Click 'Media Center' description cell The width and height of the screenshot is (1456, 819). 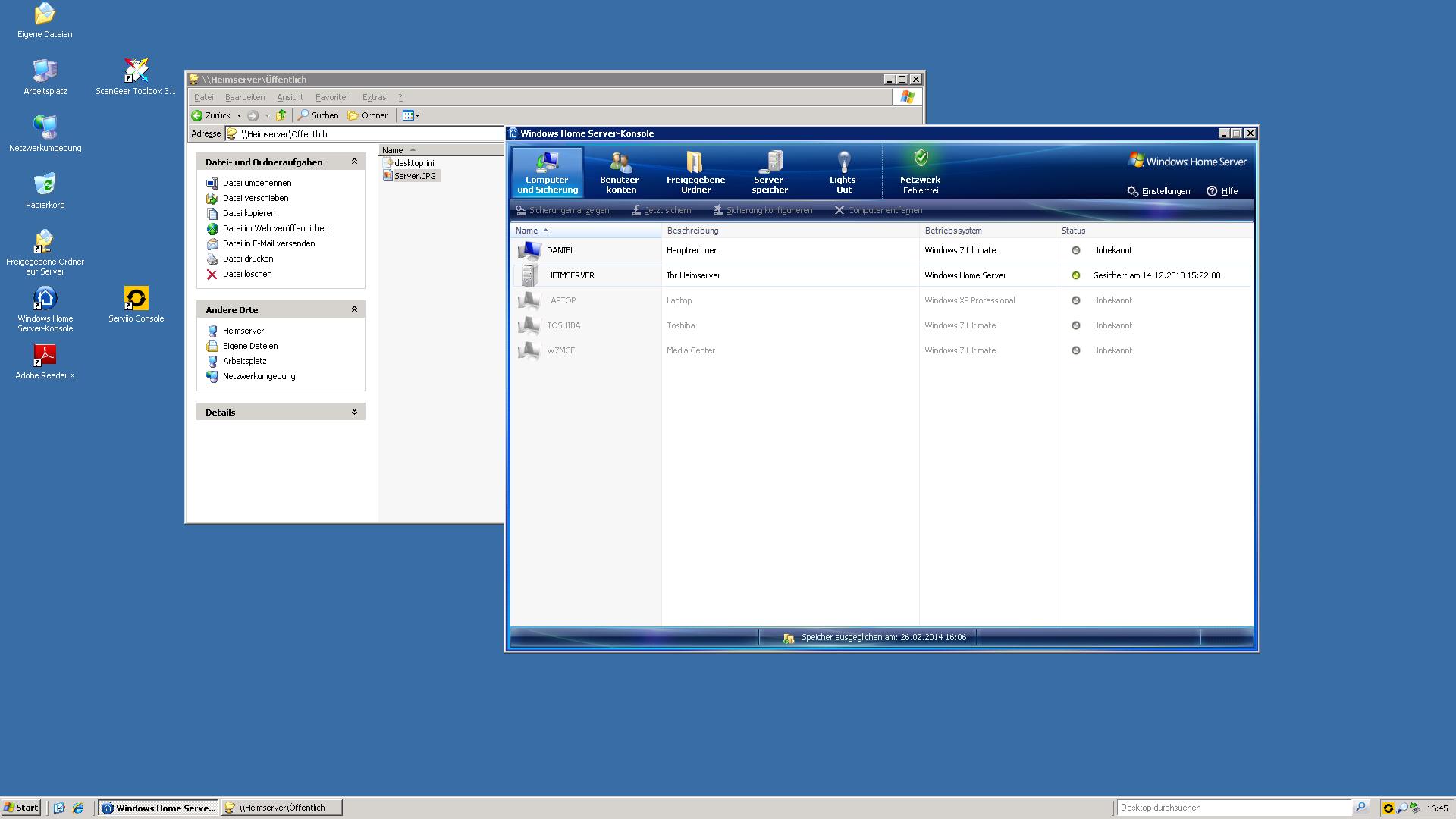tap(691, 350)
